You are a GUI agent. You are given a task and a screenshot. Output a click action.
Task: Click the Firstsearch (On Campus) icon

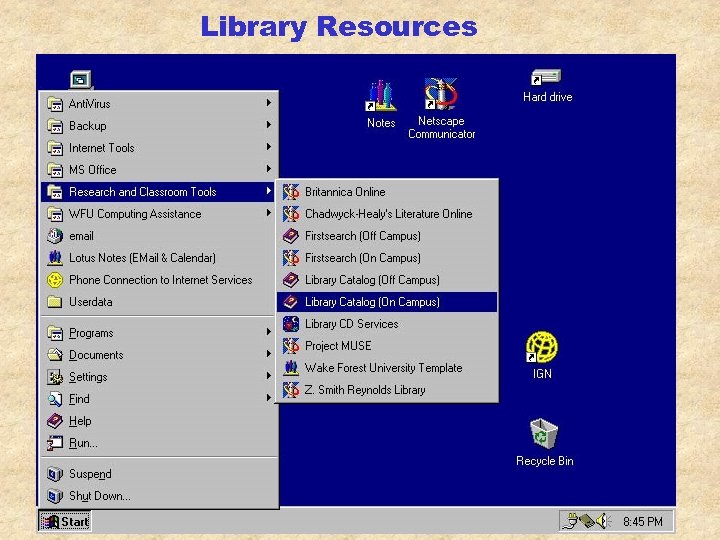click(291, 258)
